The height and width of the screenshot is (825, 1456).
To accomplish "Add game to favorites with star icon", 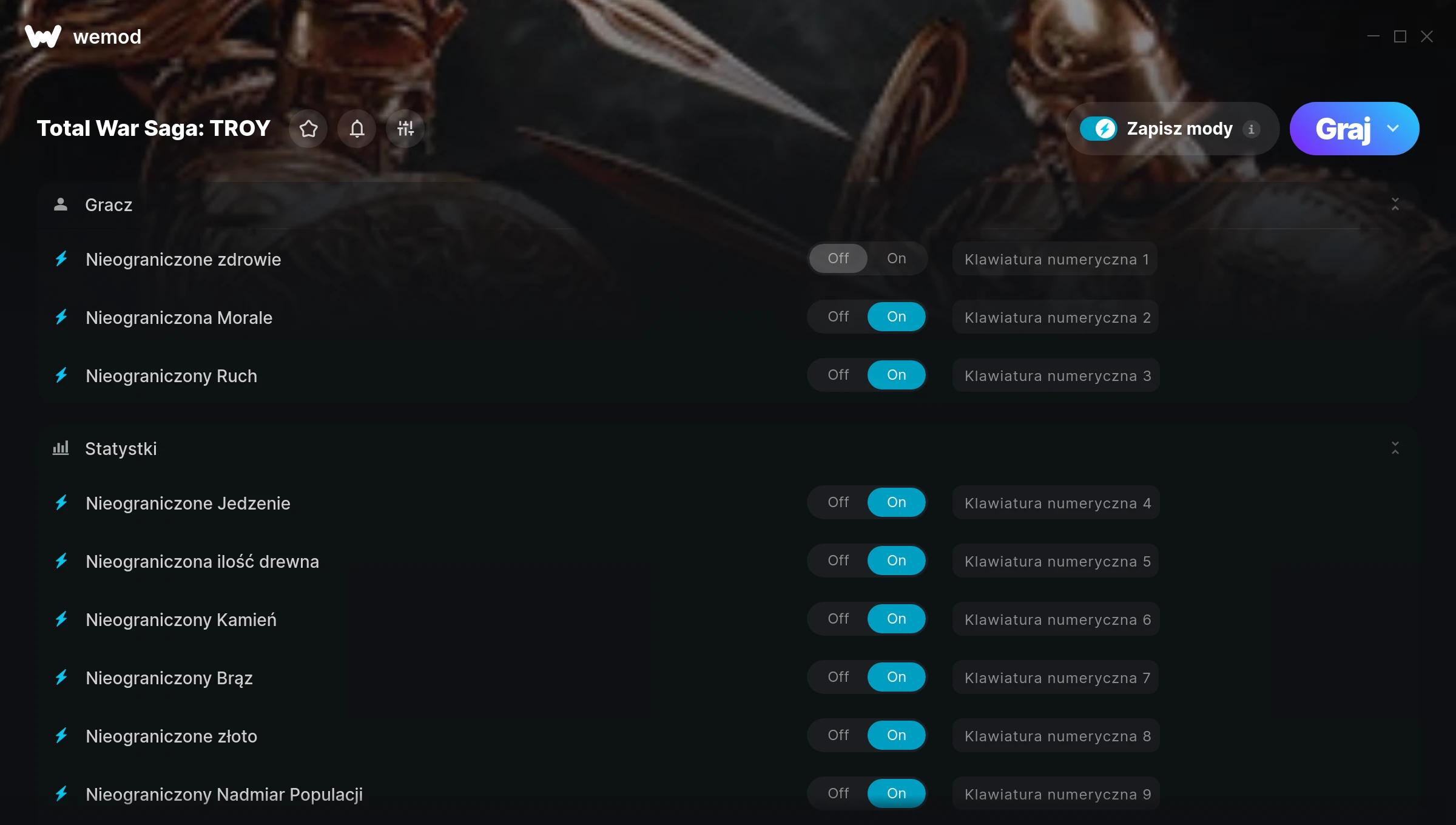I will tap(308, 129).
